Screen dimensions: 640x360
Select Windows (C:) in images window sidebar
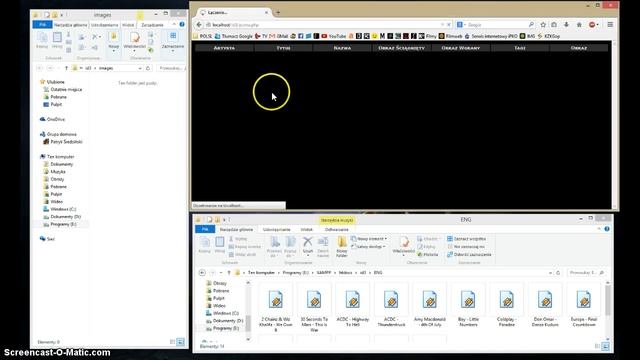click(60, 209)
